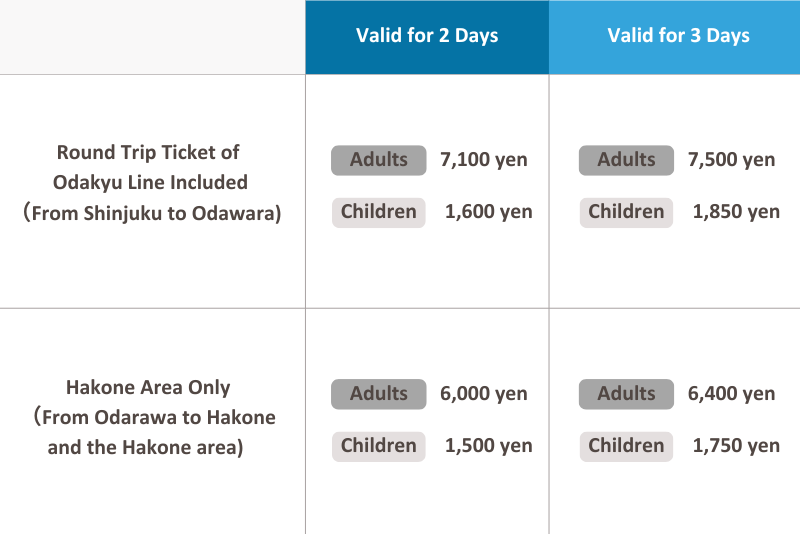
Task: Select the 7,500 yen adult price
Action: [731, 160]
